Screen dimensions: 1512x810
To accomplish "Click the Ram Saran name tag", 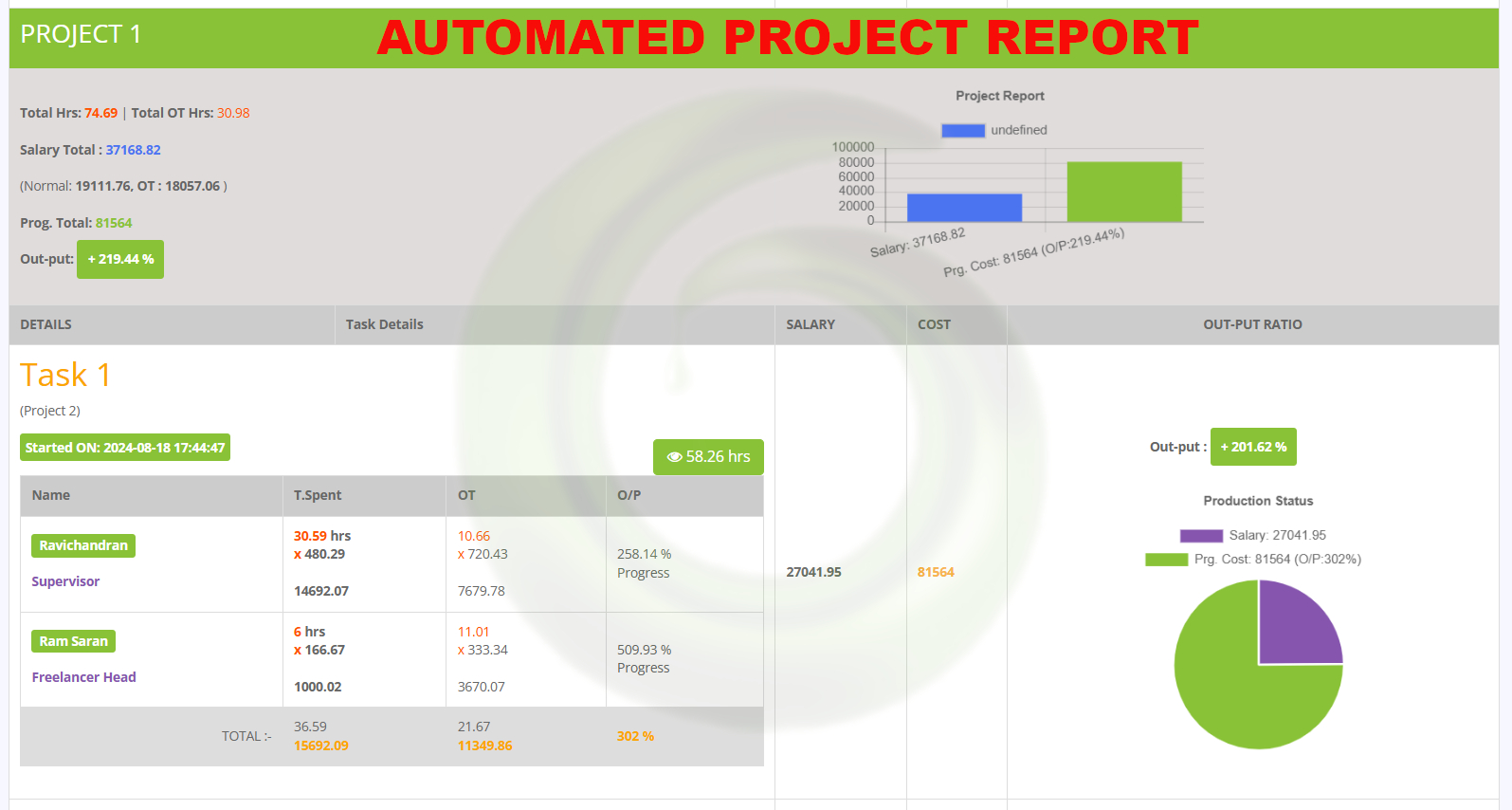I will (73, 641).
